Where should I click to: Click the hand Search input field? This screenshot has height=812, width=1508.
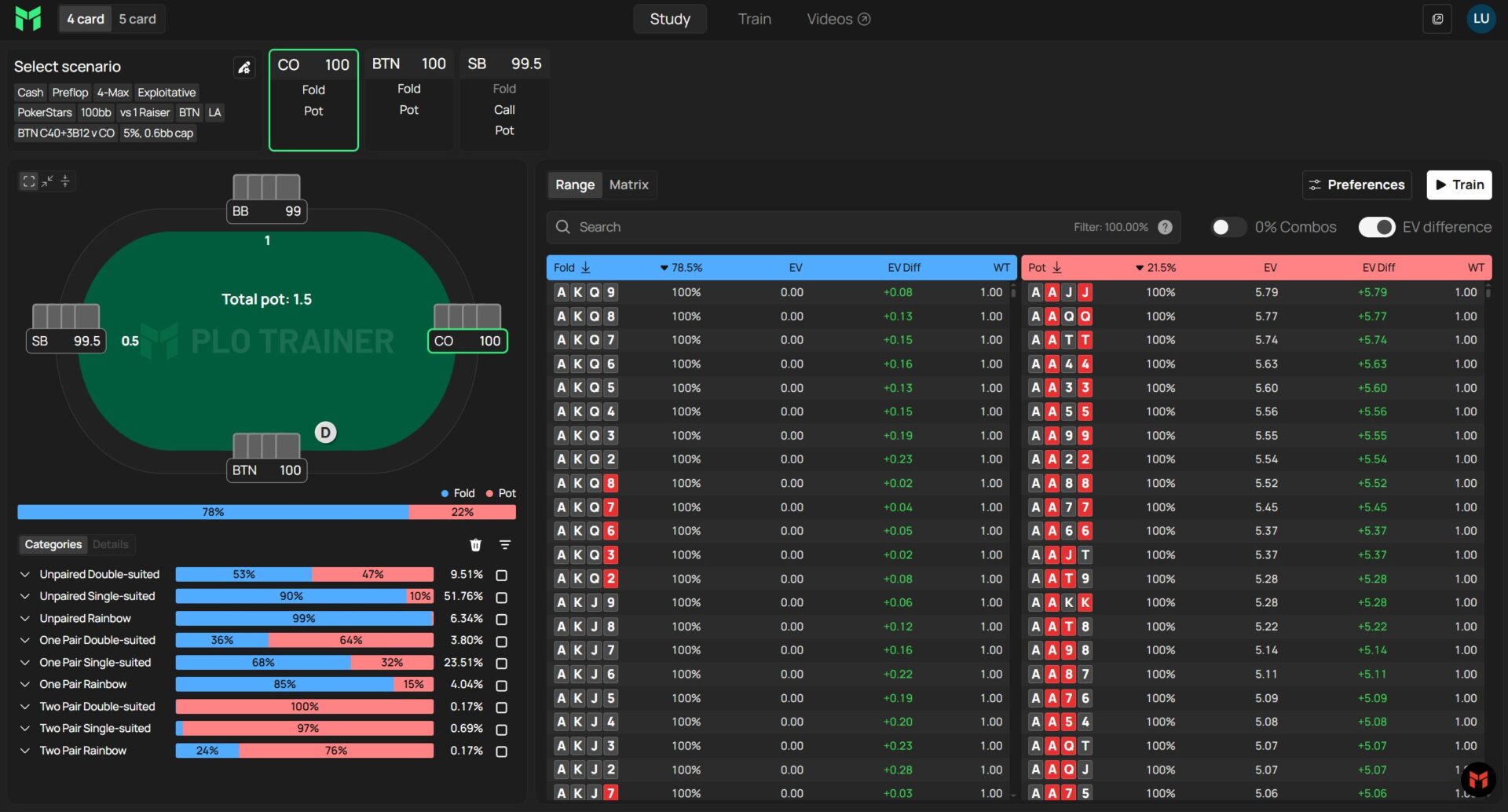[817, 227]
